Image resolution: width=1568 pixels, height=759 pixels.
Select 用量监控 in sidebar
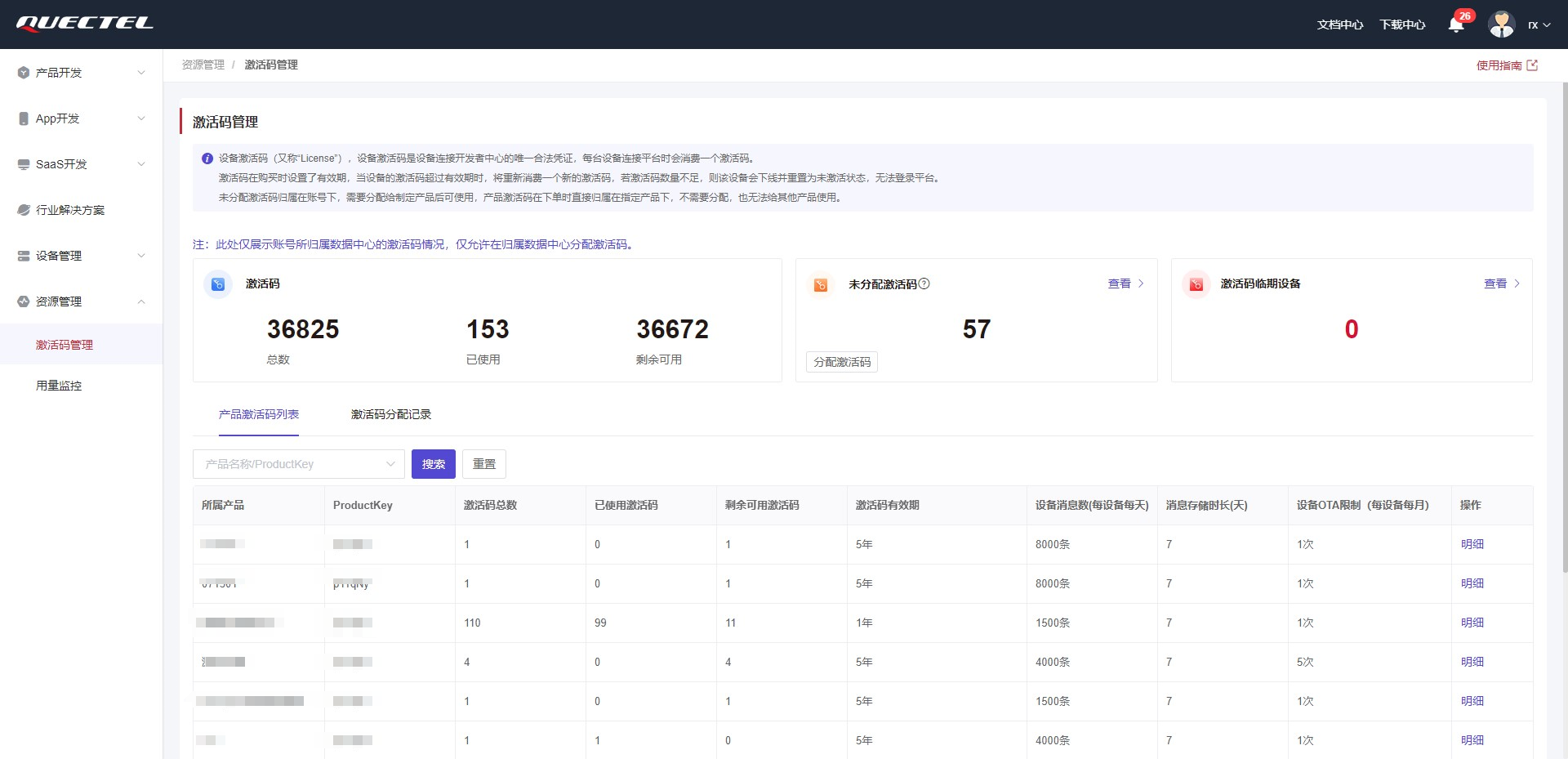81,386
